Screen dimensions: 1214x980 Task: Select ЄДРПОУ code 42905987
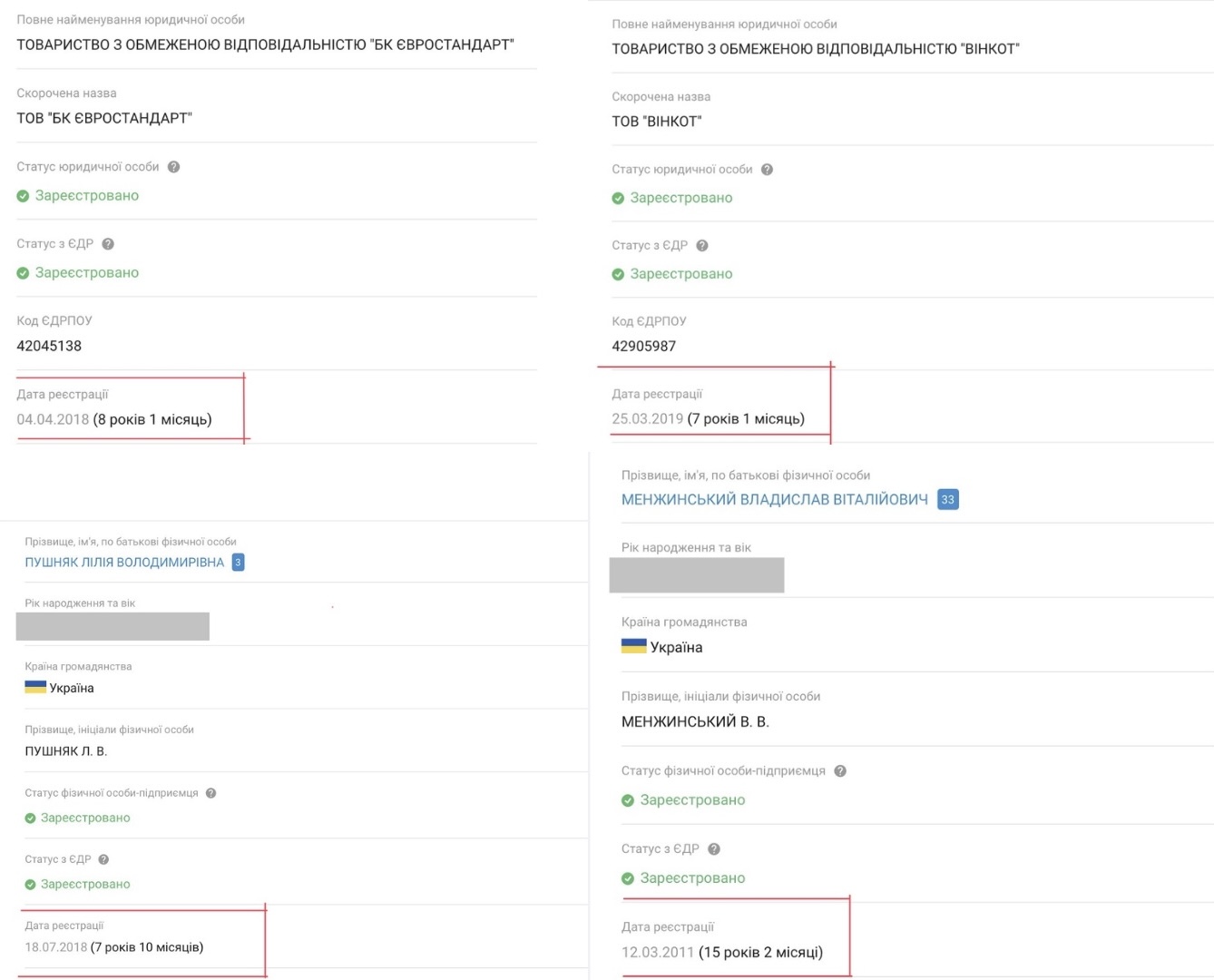click(644, 346)
